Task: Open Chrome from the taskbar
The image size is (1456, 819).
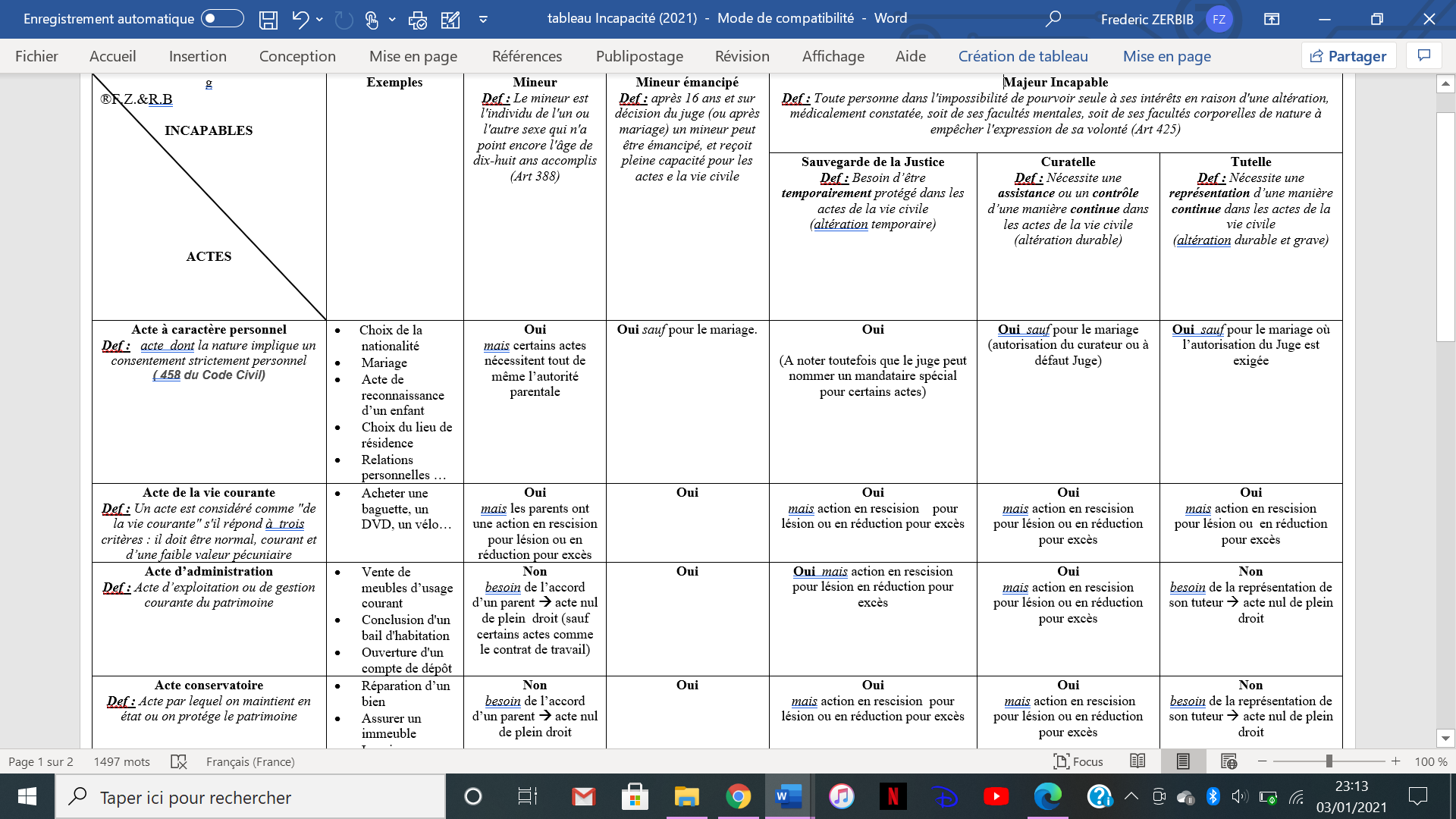Action: coord(738,796)
